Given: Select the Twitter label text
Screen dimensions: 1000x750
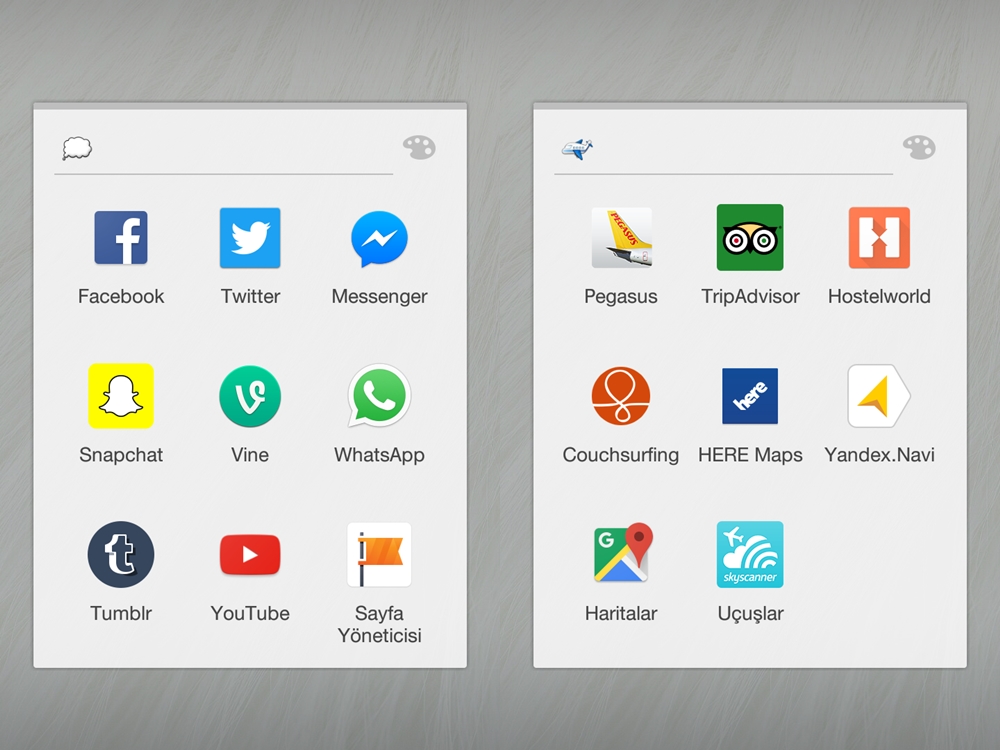Looking at the screenshot, I should tap(250, 296).
